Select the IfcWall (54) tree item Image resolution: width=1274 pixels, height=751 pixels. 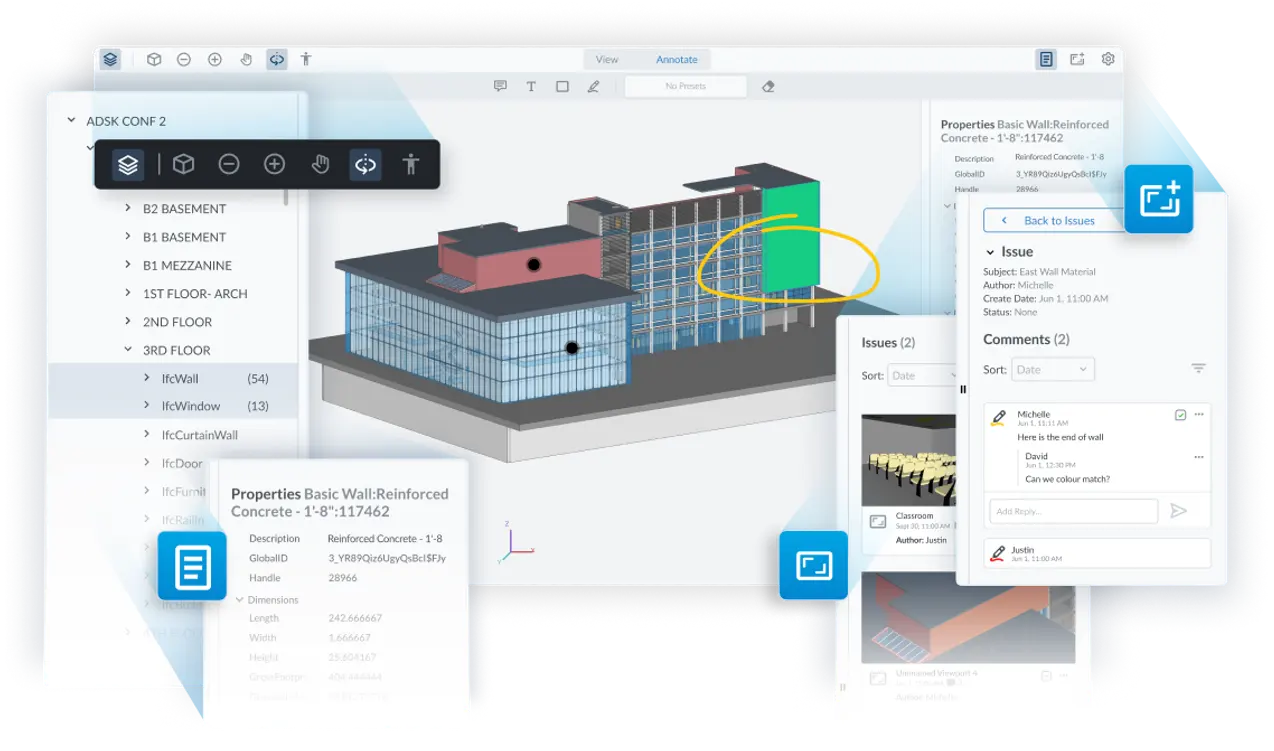point(173,378)
